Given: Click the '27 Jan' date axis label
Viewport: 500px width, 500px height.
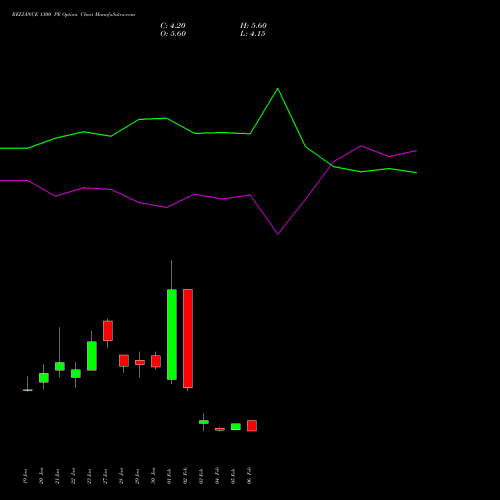Looking at the screenshot, I should [x=106, y=476].
